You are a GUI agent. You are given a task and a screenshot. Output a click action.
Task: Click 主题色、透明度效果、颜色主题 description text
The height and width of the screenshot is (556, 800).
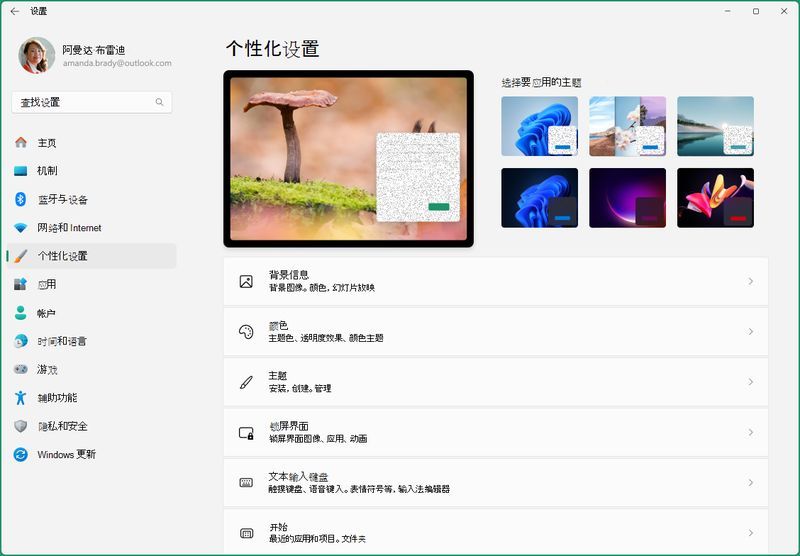tap(326, 338)
